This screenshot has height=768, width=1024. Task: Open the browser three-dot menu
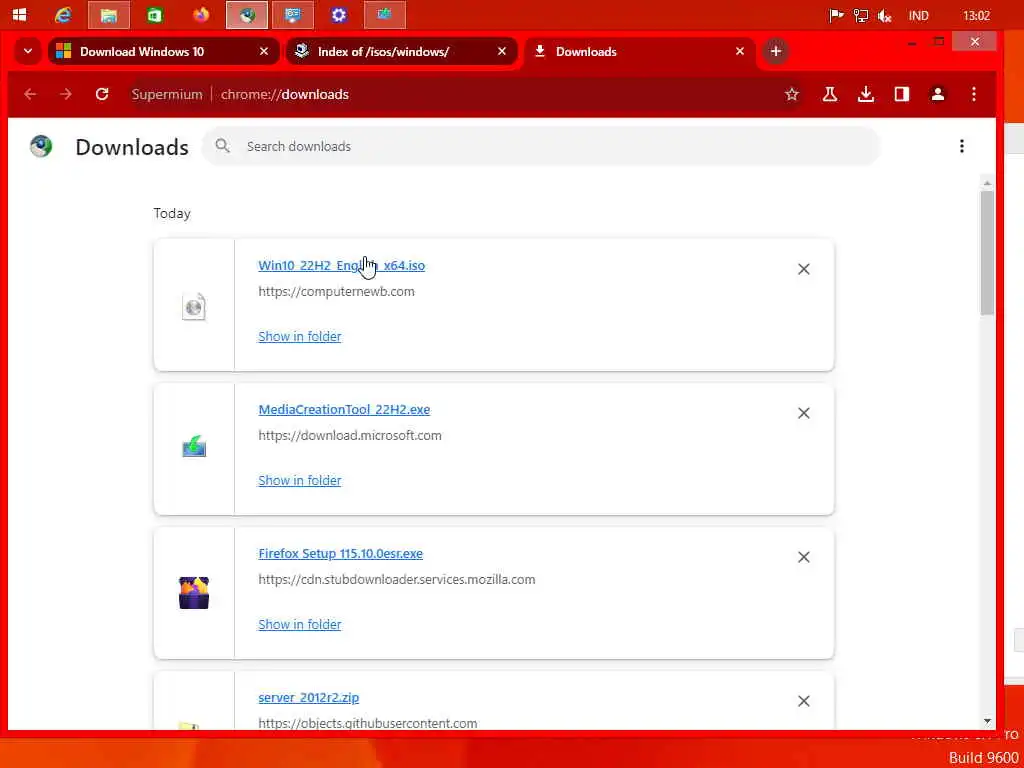[x=974, y=94]
